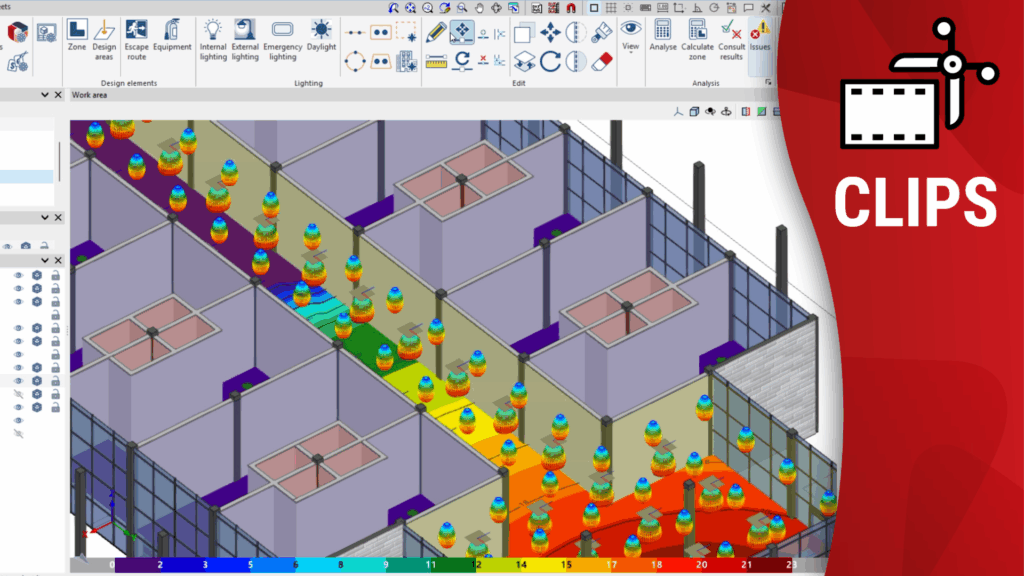Image resolution: width=1024 pixels, height=576 pixels.
Task: Expand the Analysis group dialog launcher
Action: (768, 83)
